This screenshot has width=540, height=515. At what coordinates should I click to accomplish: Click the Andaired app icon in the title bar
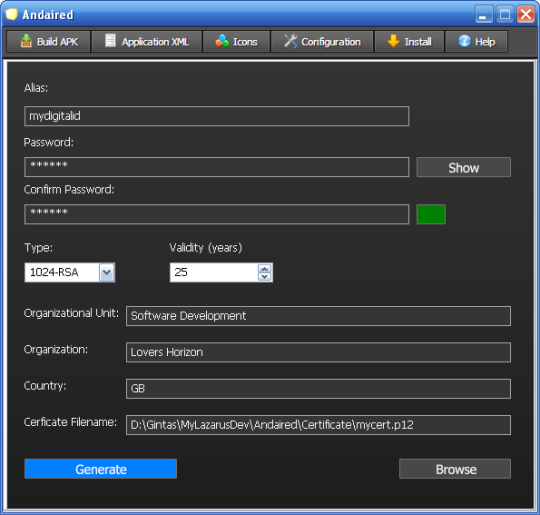click(11, 14)
